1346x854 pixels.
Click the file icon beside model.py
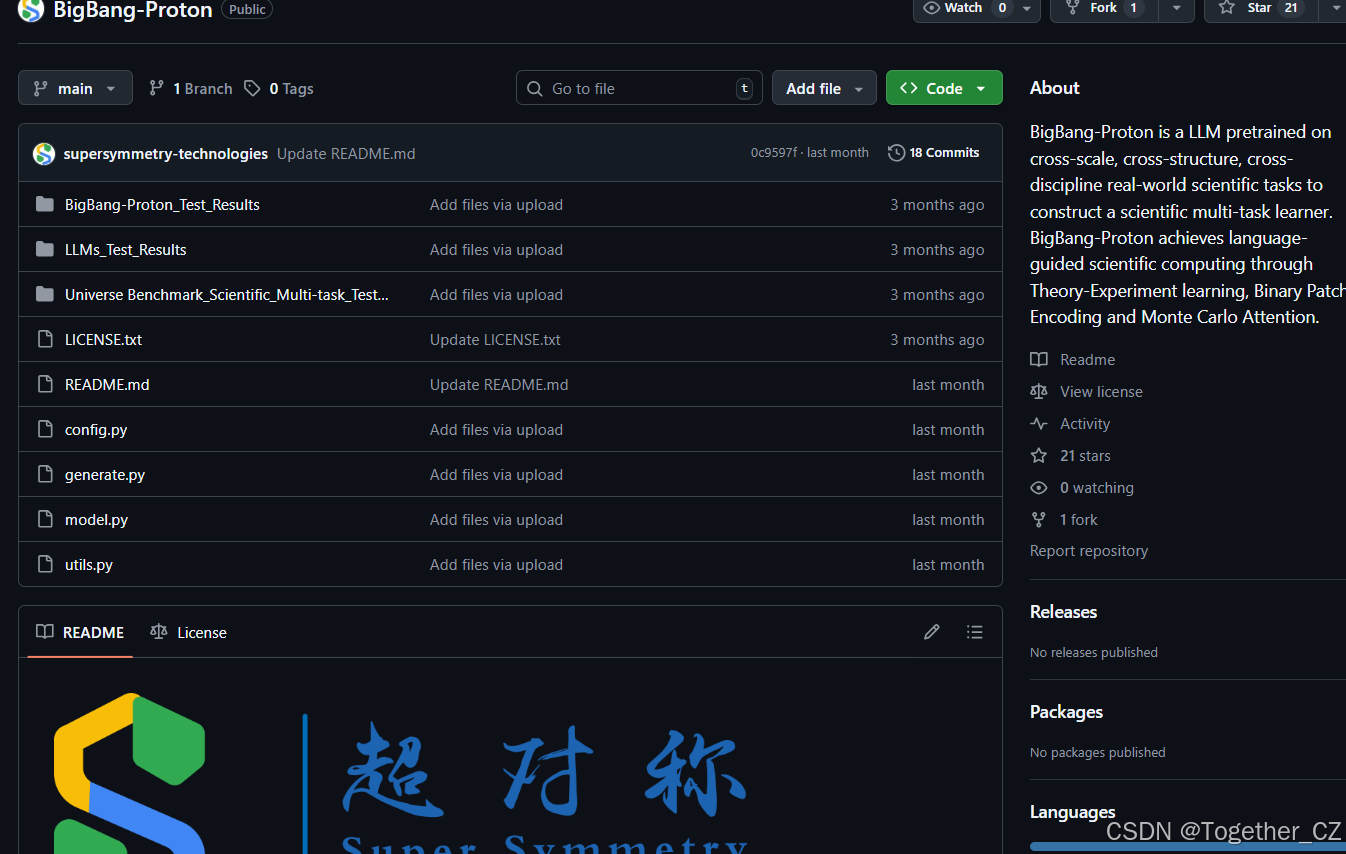point(44,519)
